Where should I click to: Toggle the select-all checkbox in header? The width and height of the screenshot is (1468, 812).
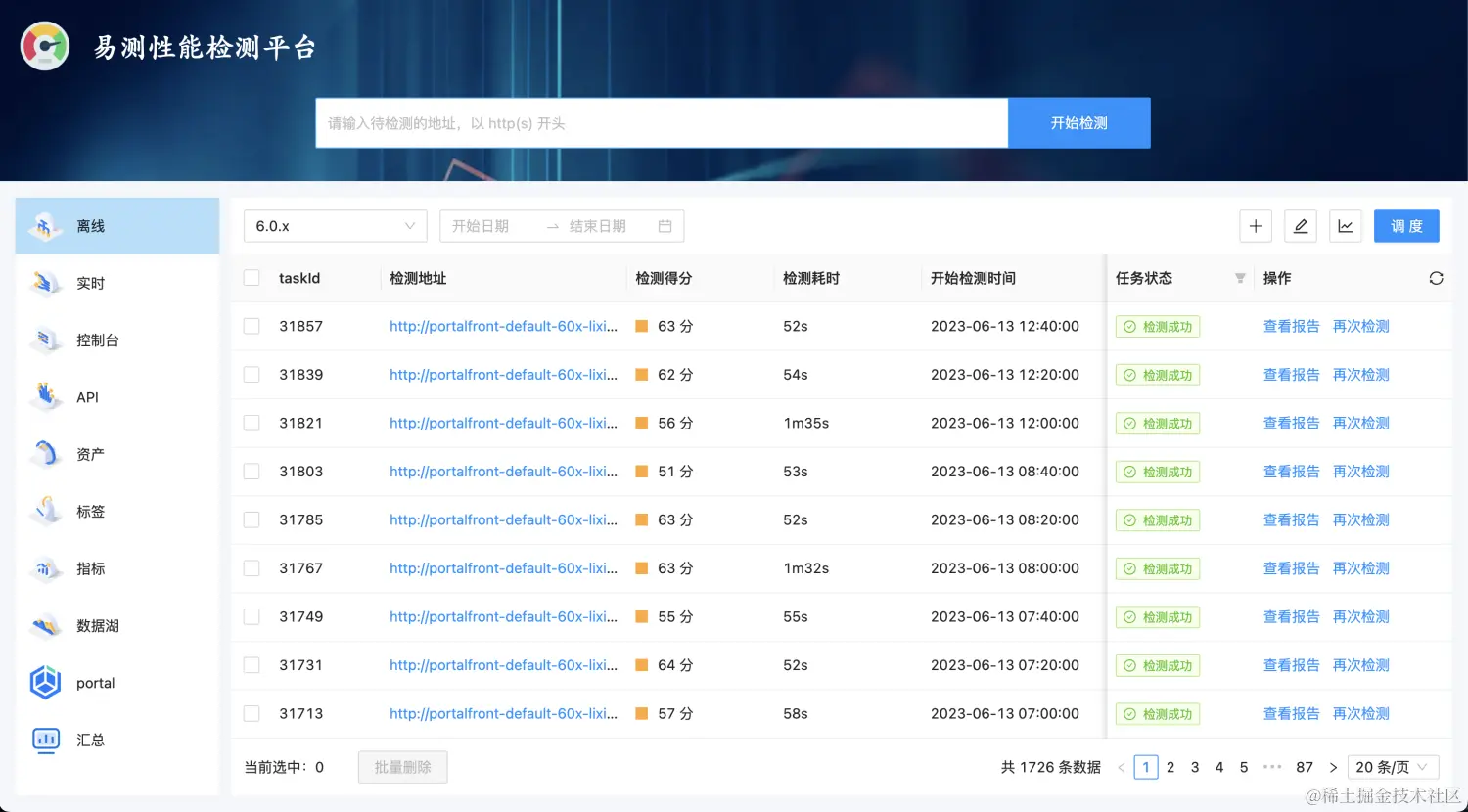(252, 278)
